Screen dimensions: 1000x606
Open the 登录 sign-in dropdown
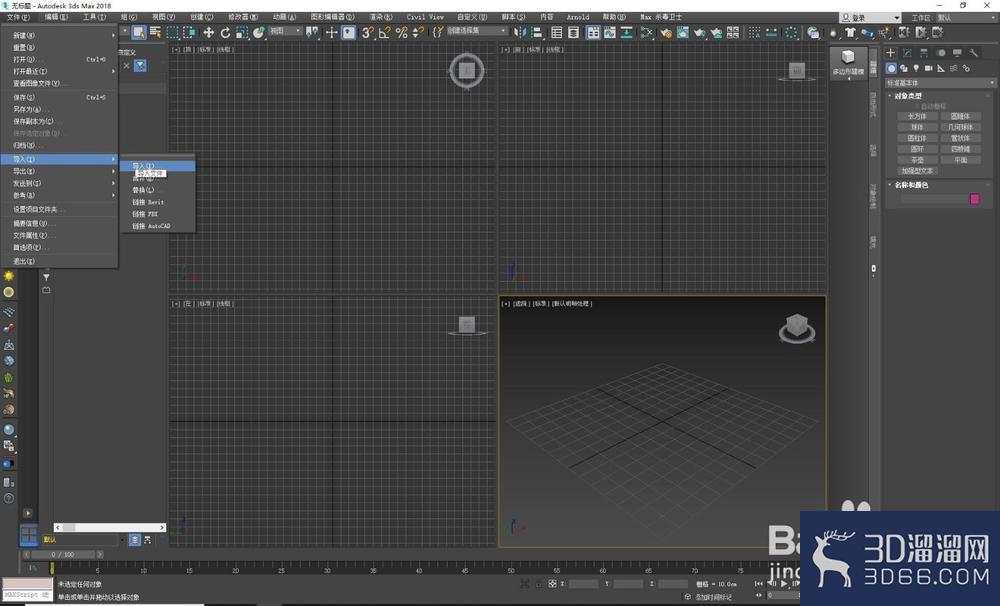pos(870,18)
